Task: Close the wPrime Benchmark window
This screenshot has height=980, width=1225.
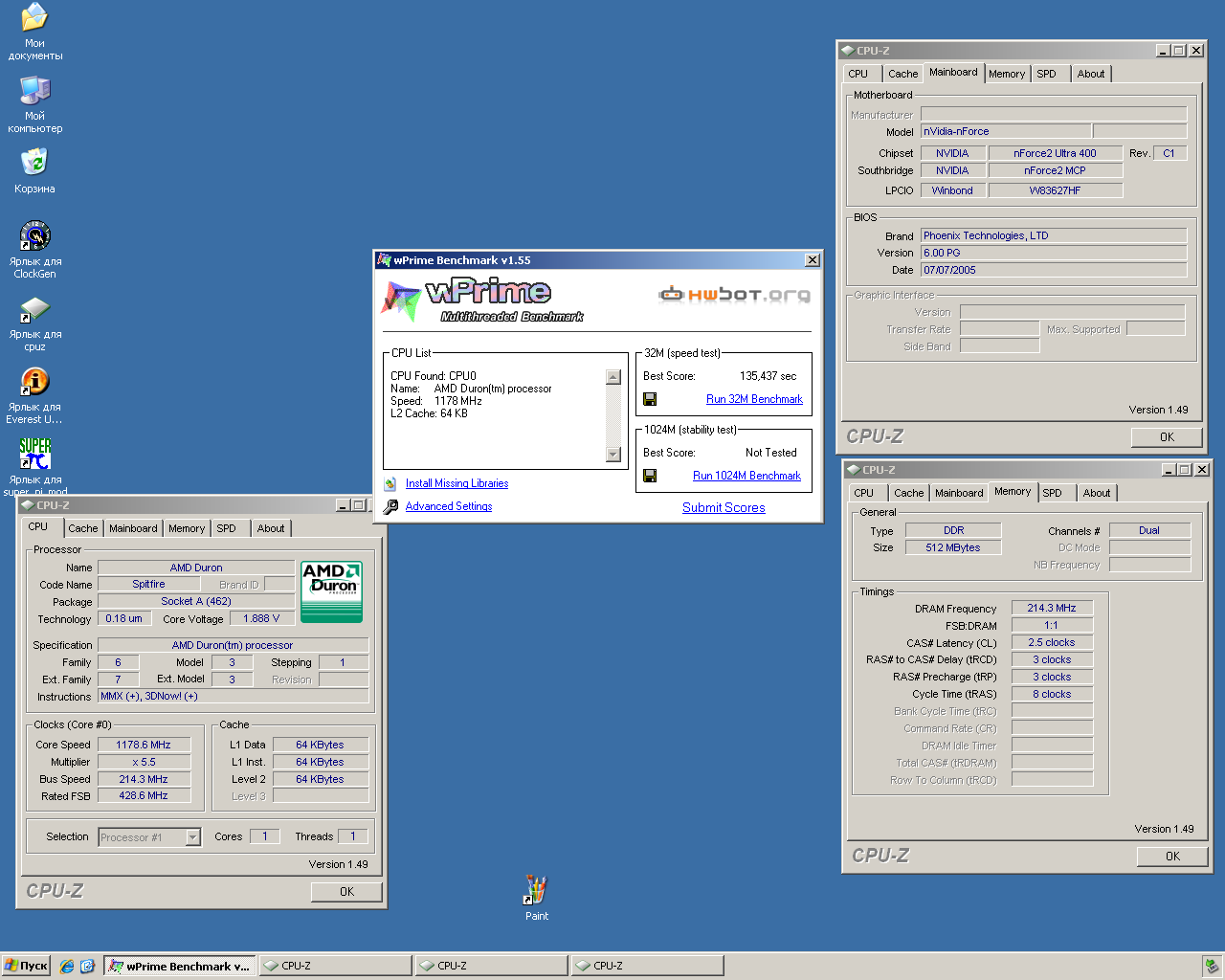Action: tap(812, 260)
